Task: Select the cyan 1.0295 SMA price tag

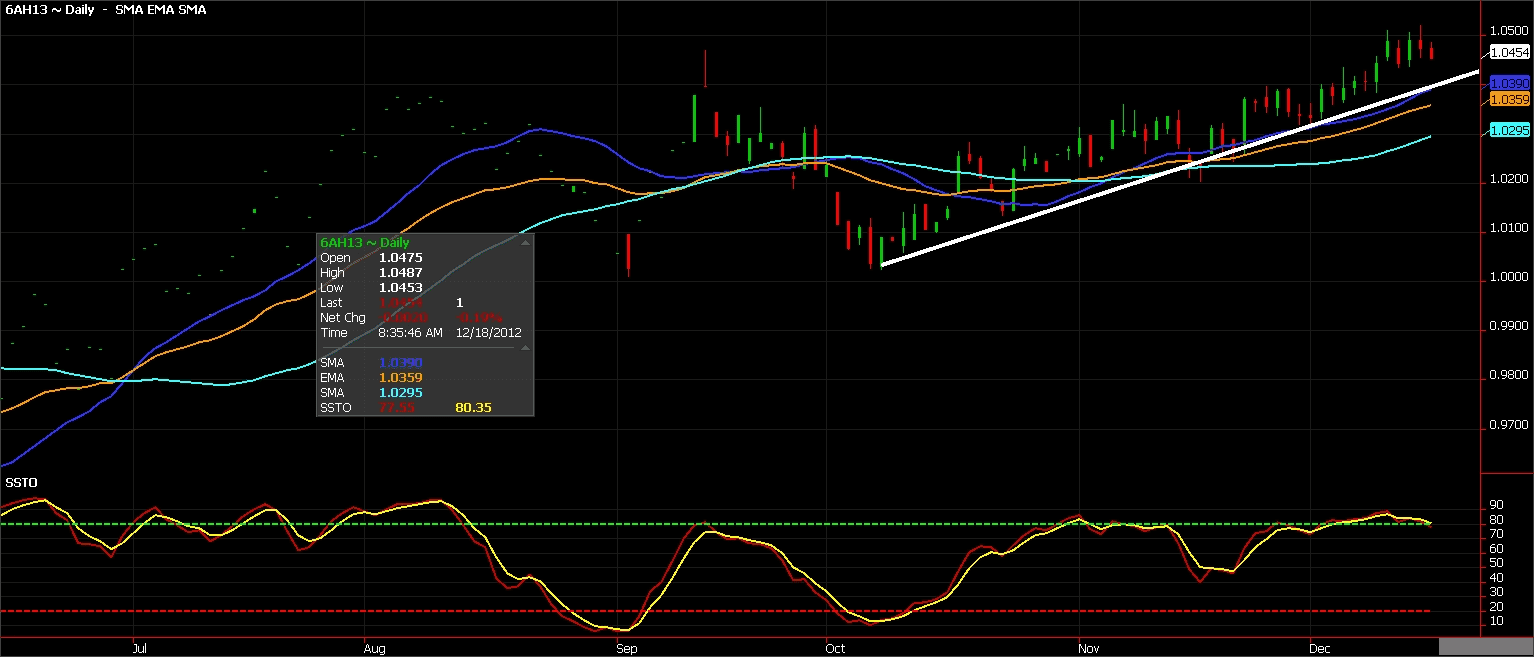Action: (x=1509, y=130)
